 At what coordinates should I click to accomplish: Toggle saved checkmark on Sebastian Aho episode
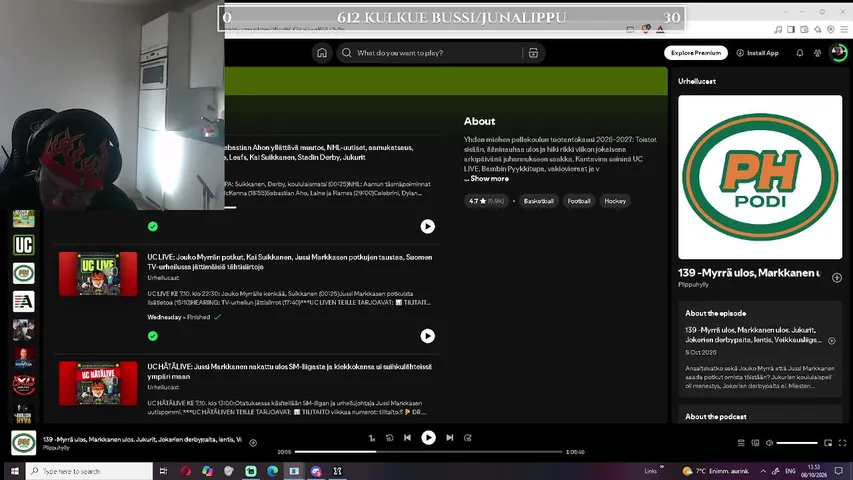click(x=153, y=226)
